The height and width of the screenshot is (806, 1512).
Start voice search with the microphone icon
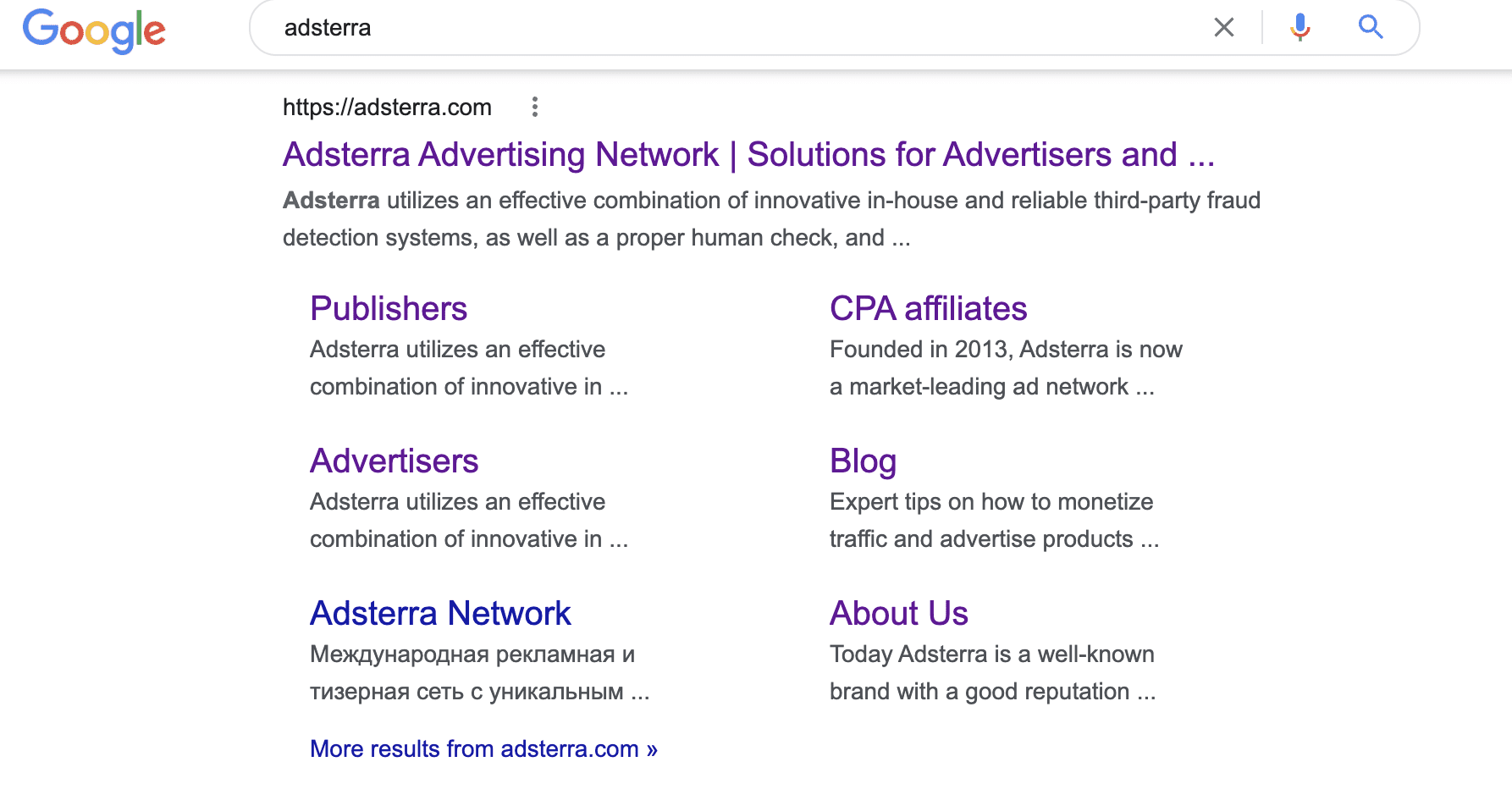1299,27
